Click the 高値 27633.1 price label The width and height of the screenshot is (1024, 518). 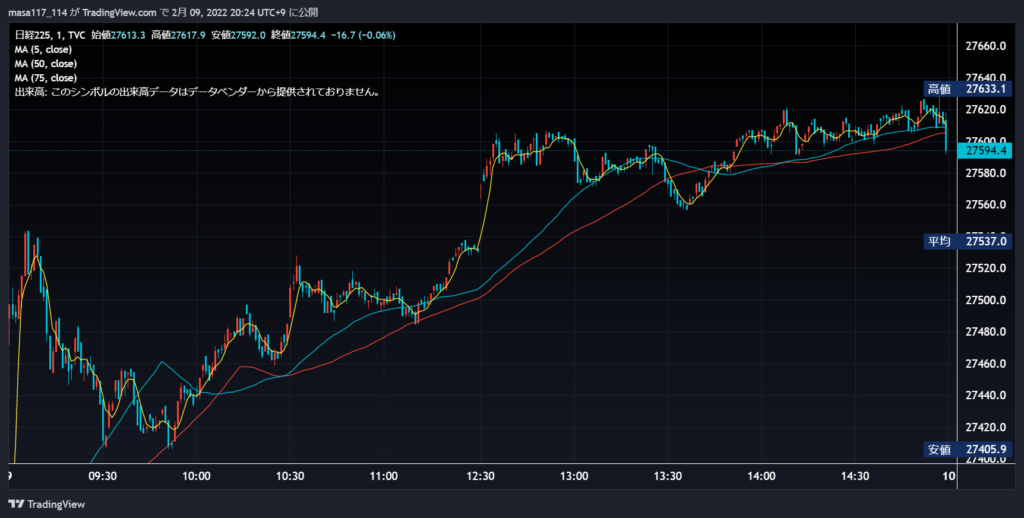click(x=968, y=89)
